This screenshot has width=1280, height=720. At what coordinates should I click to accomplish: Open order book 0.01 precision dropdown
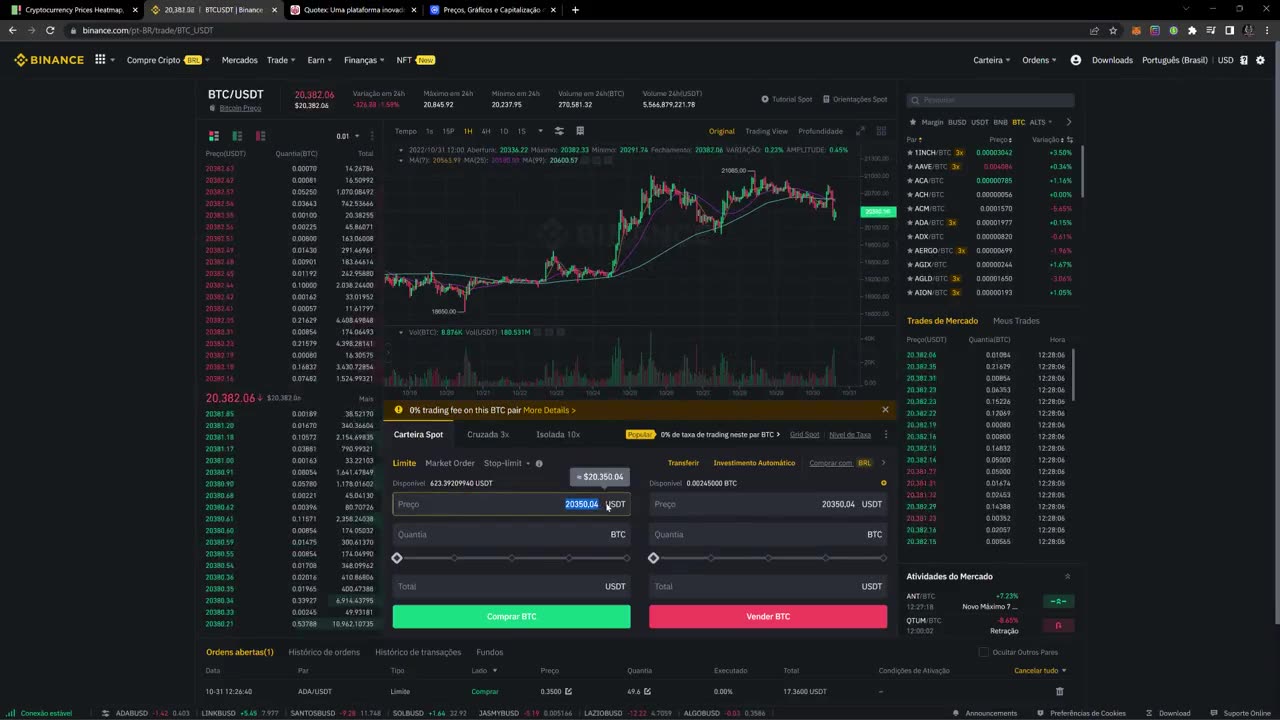[x=348, y=136]
